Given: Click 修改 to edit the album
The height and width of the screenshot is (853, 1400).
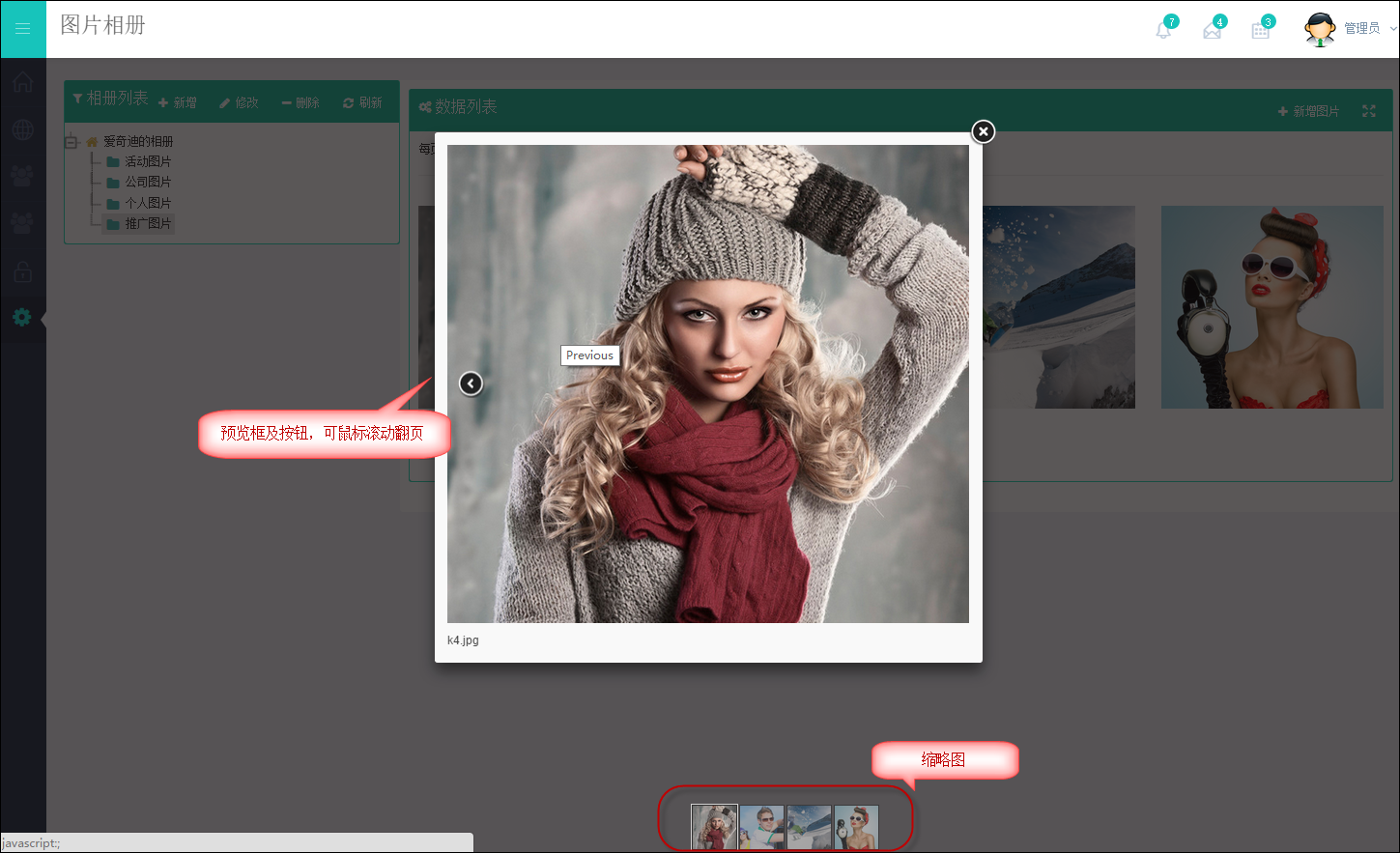Looking at the screenshot, I should coord(239,102).
